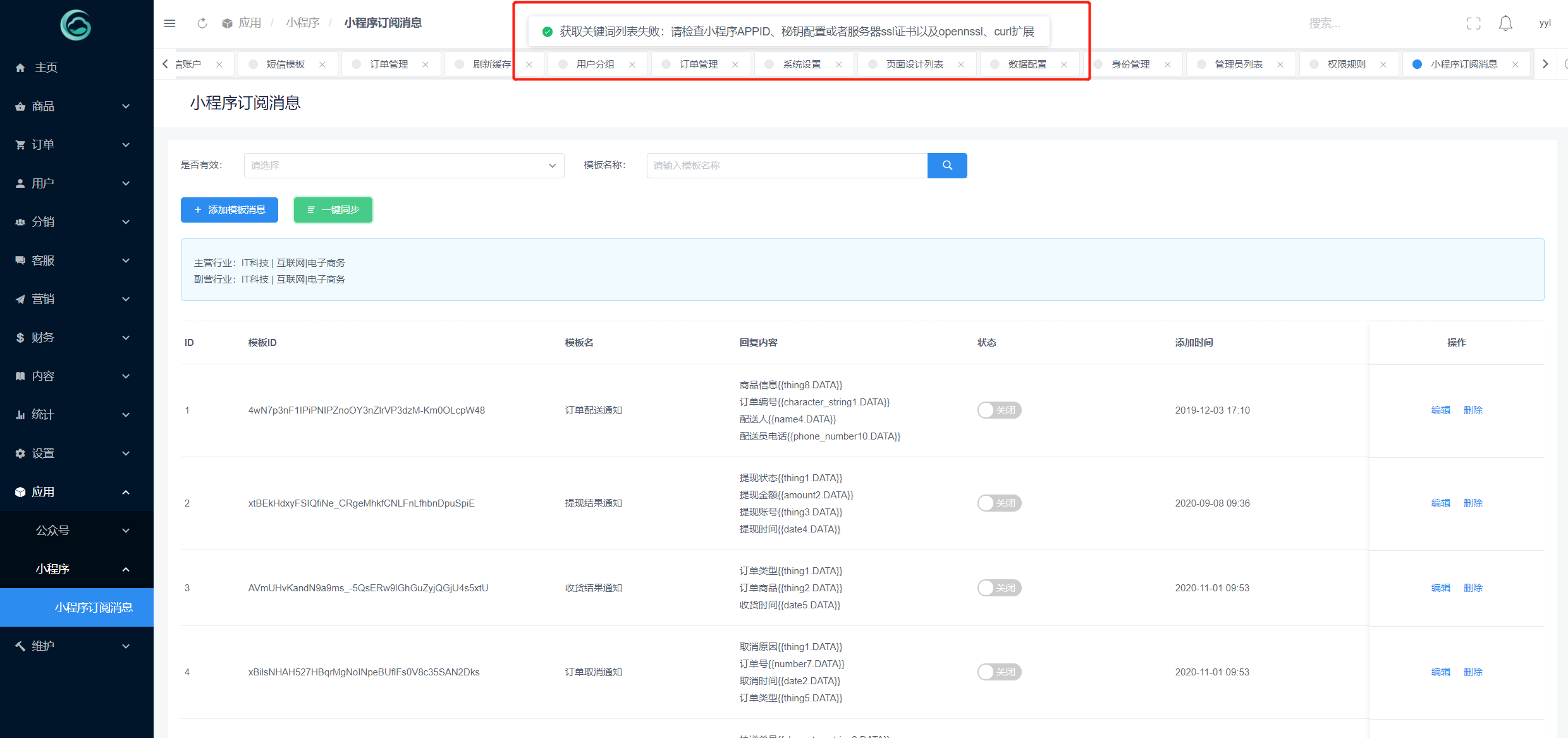
Task: Expand the 内容 sidebar menu
Action: [77, 376]
